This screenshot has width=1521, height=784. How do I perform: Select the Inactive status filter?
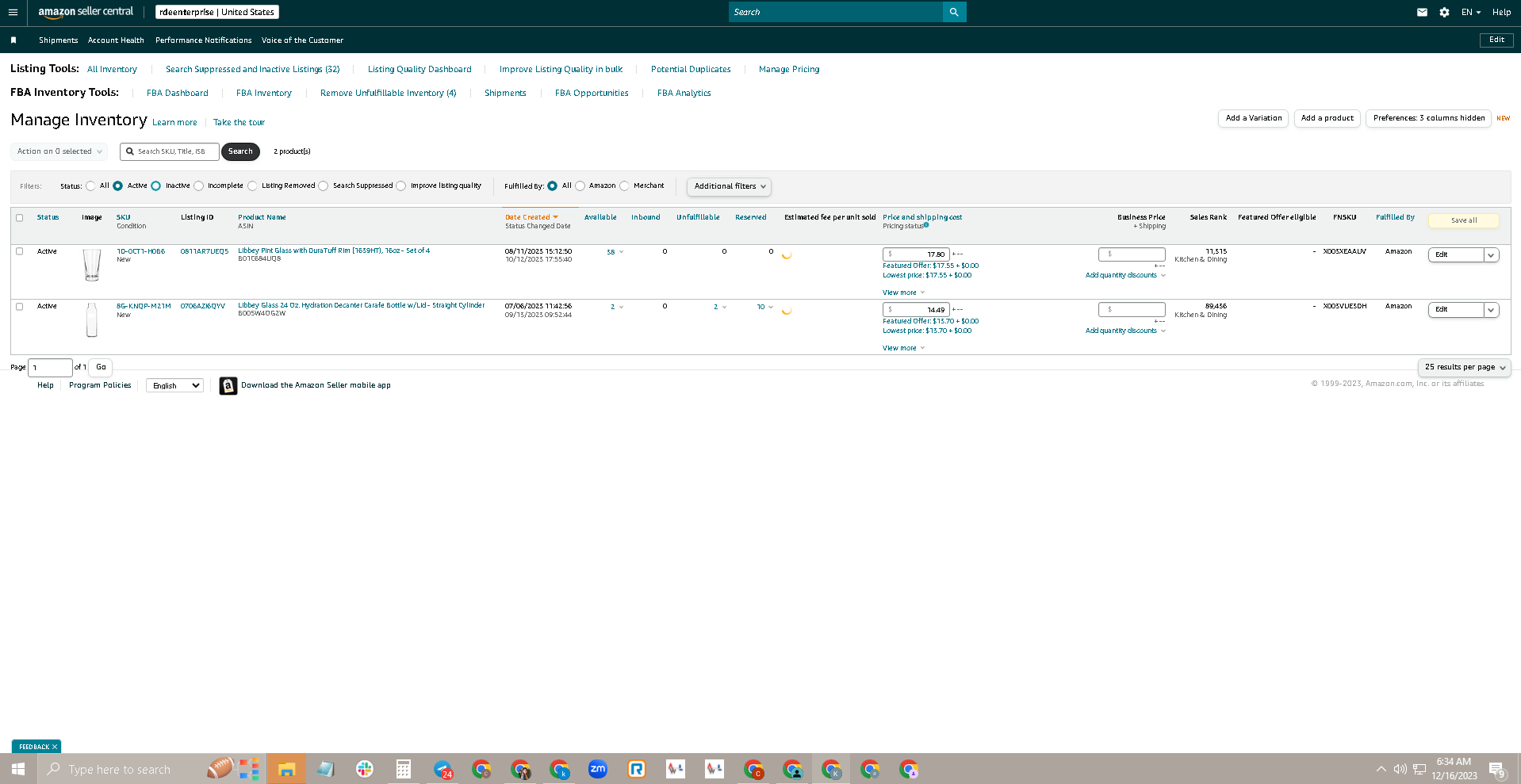[156, 186]
